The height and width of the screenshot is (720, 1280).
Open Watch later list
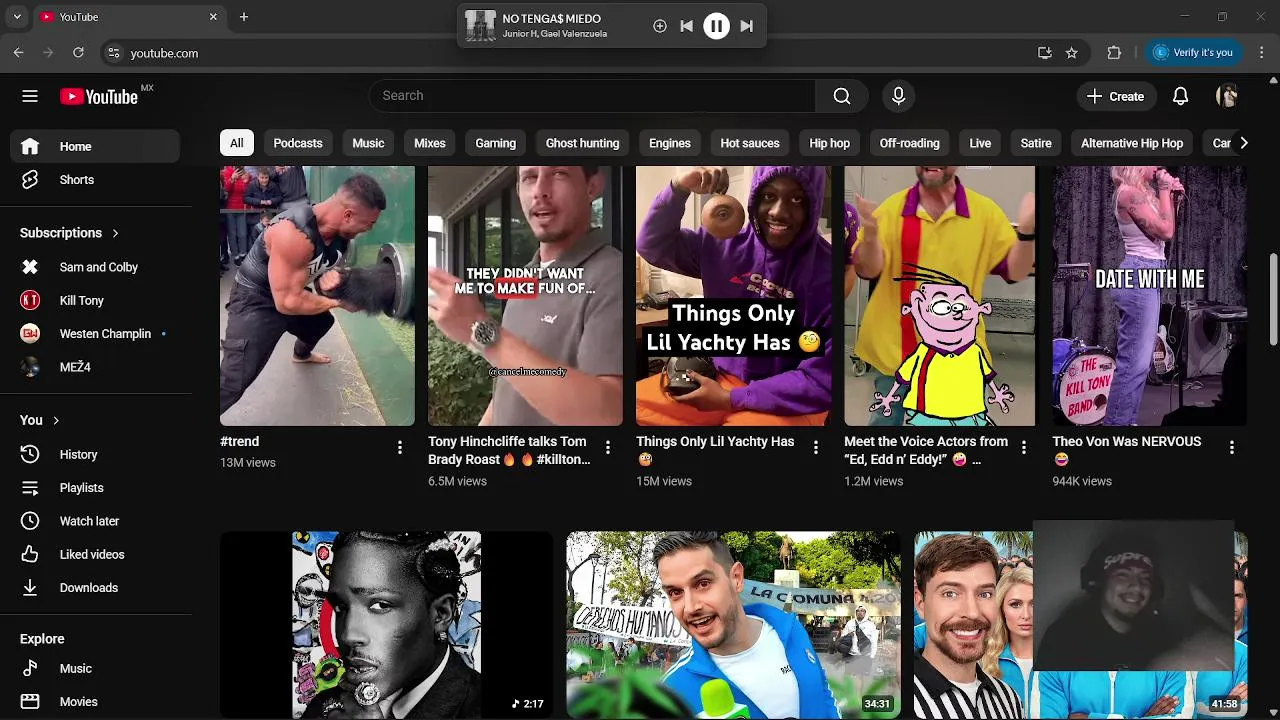95,521
